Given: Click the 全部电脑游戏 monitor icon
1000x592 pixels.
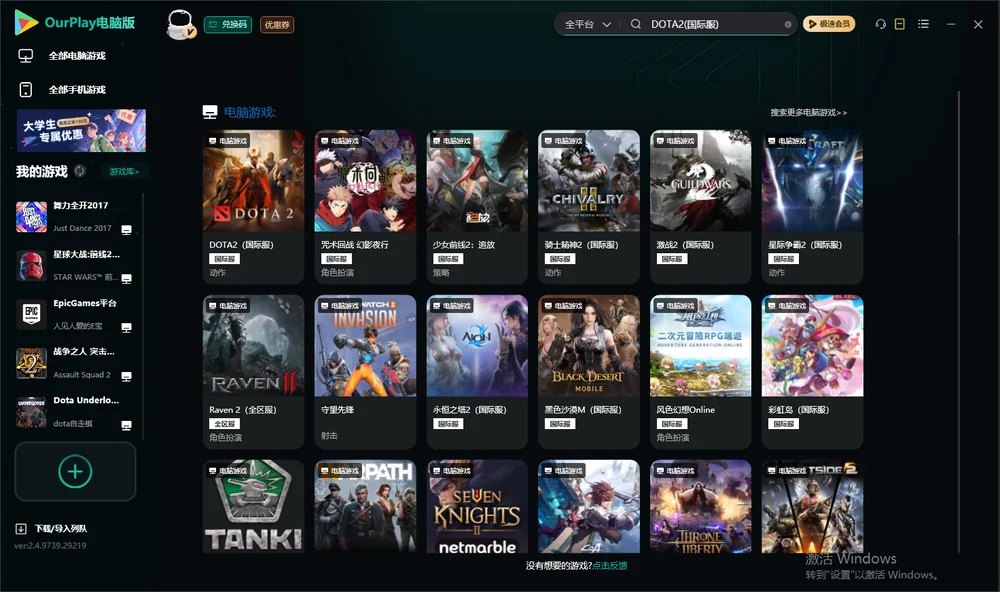Looking at the screenshot, I should [x=26, y=56].
